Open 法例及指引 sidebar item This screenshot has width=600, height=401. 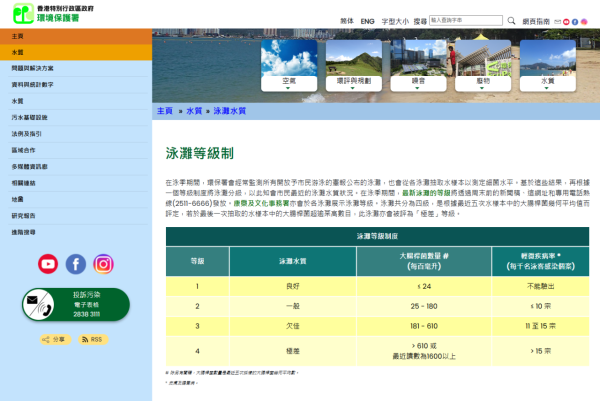76,134
